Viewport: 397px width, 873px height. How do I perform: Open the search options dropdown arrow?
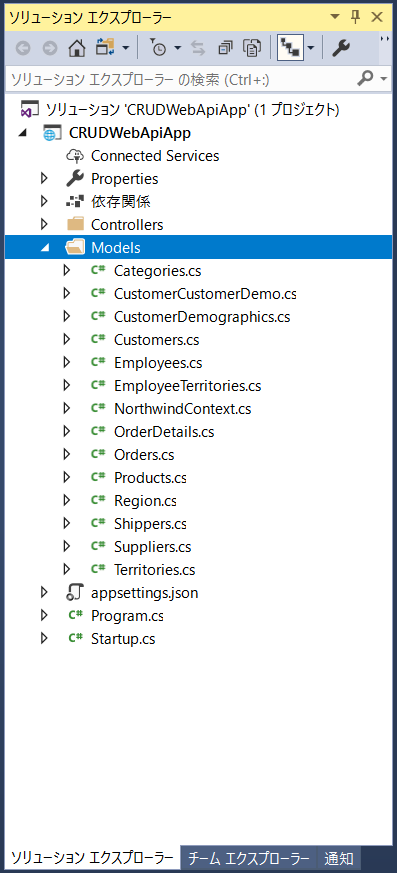point(383,79)
